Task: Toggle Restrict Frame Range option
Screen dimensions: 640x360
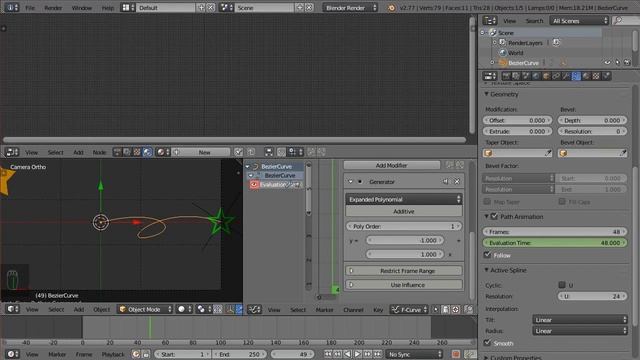Action: pyautogui.click(x=404, y=271)
